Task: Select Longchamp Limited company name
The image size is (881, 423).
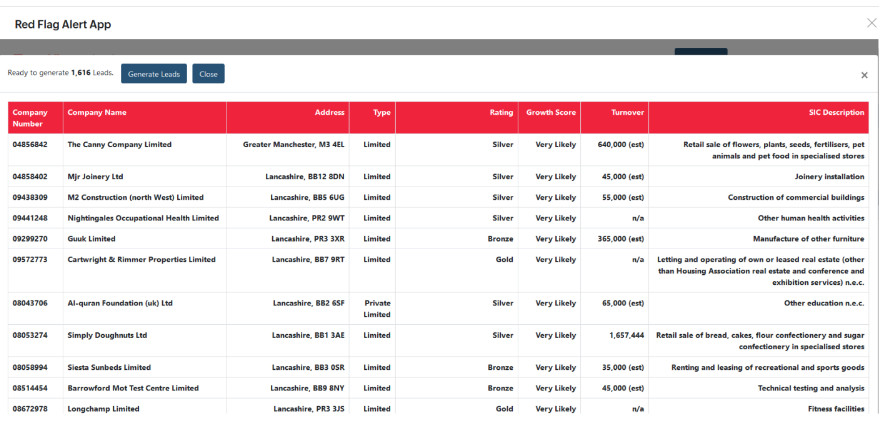Action: 103,408
